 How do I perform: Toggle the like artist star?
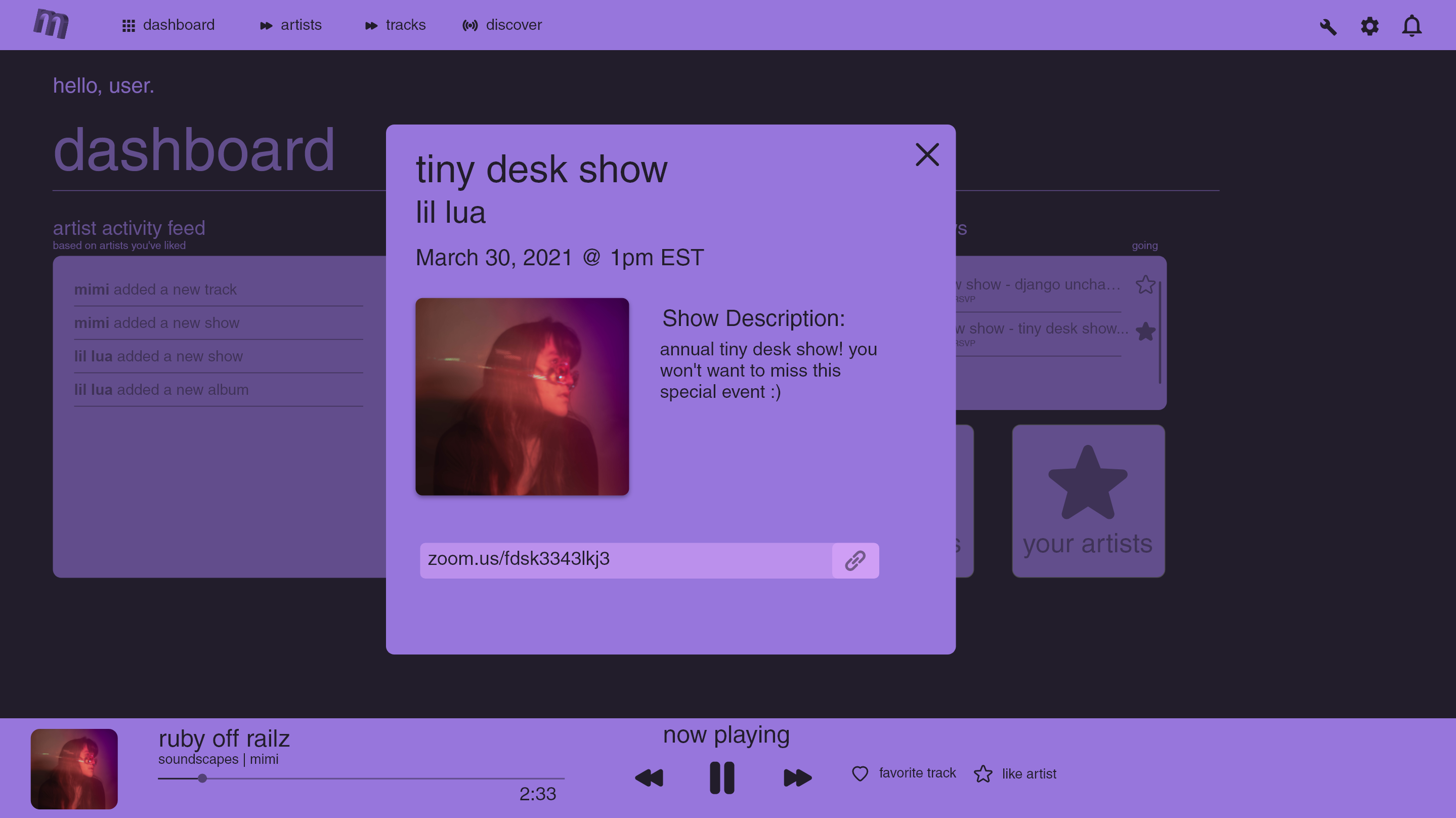coord(983,774)
